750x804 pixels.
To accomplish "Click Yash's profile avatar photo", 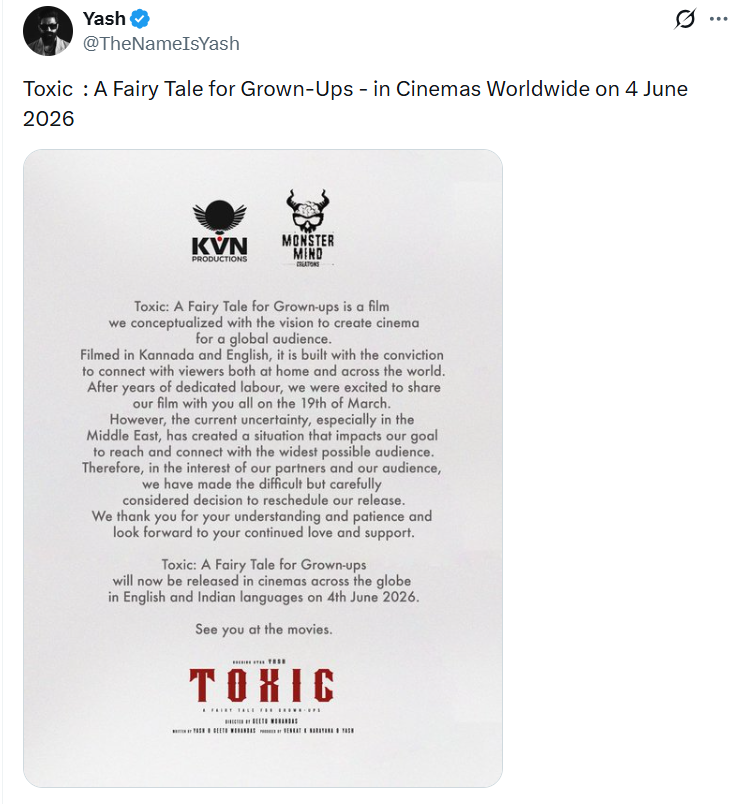I will point(47,32).
